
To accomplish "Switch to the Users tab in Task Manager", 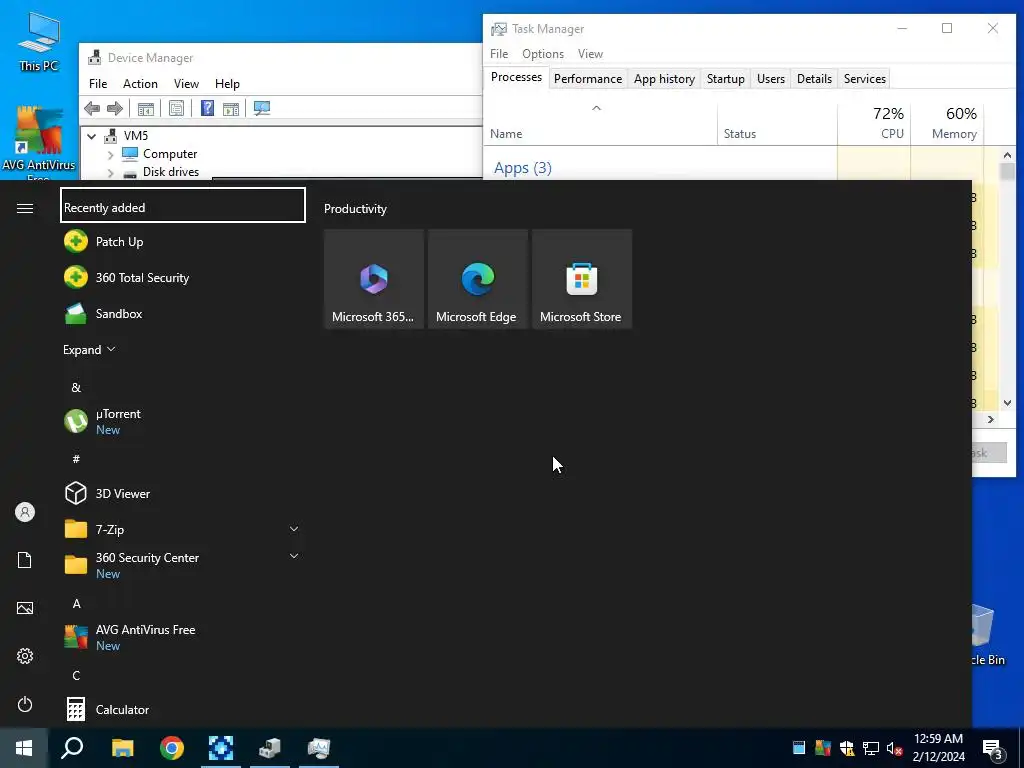I will pos(771,79).
